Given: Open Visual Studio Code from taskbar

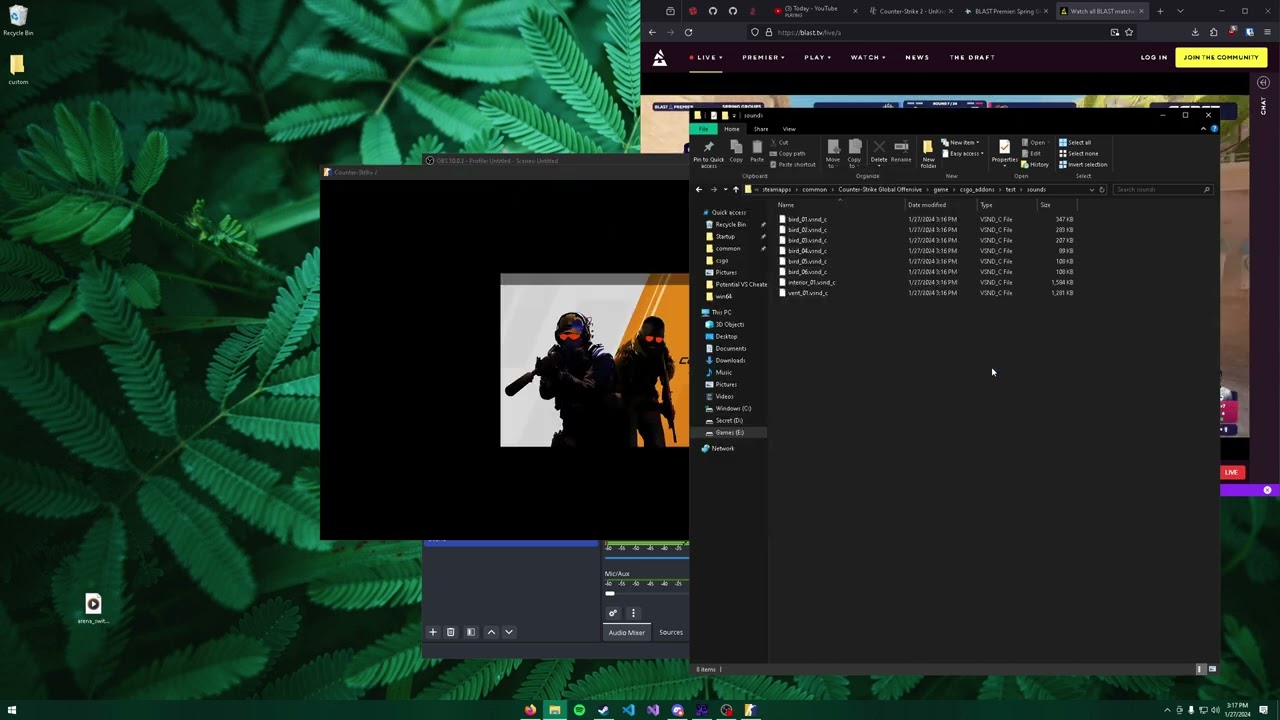Looking at the screenshot, I should (628, 710).
